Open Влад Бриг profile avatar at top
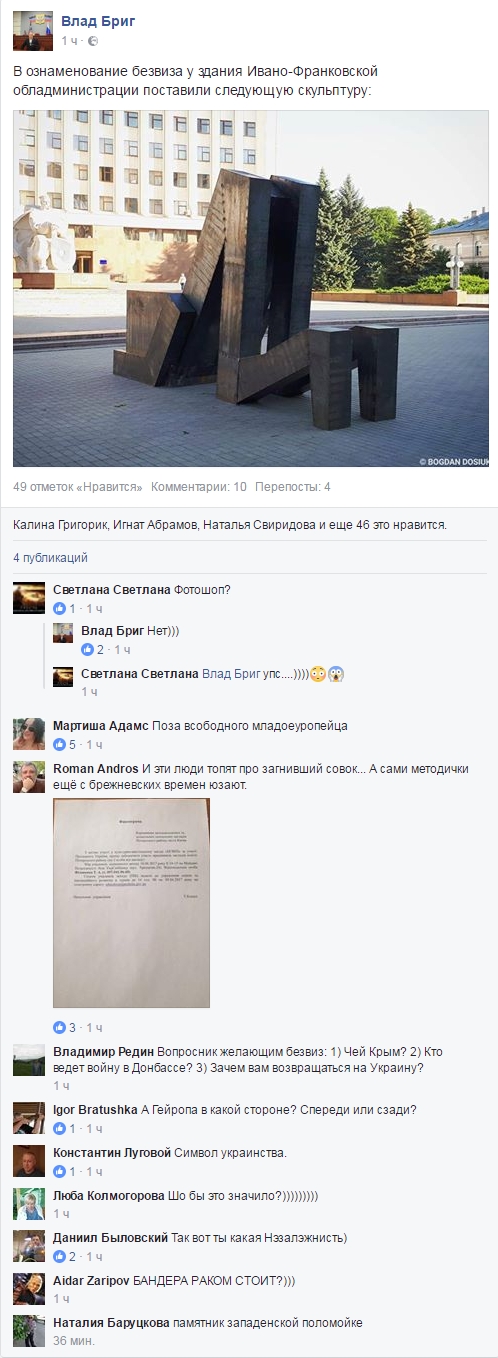The image size is (498, 1358). coord(32,30)
